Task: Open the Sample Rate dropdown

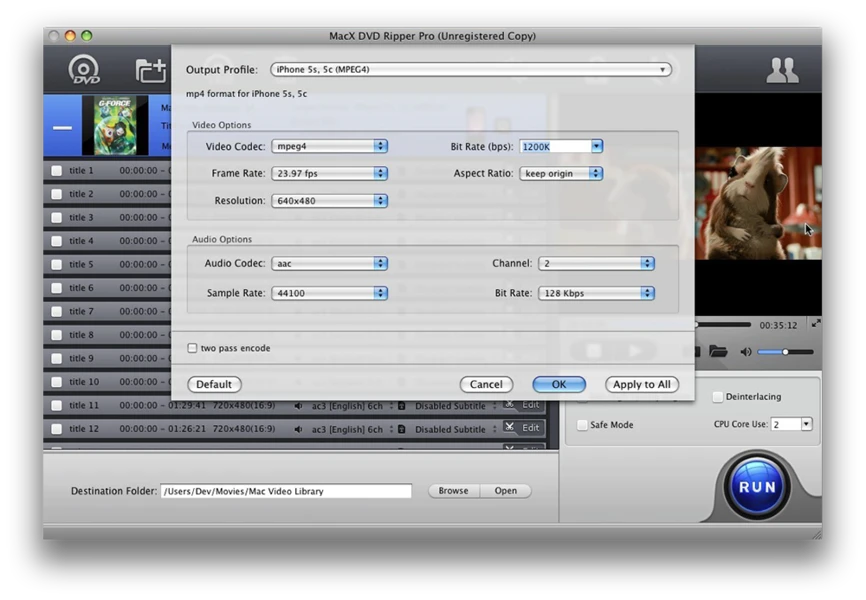Action: point(329,293)
